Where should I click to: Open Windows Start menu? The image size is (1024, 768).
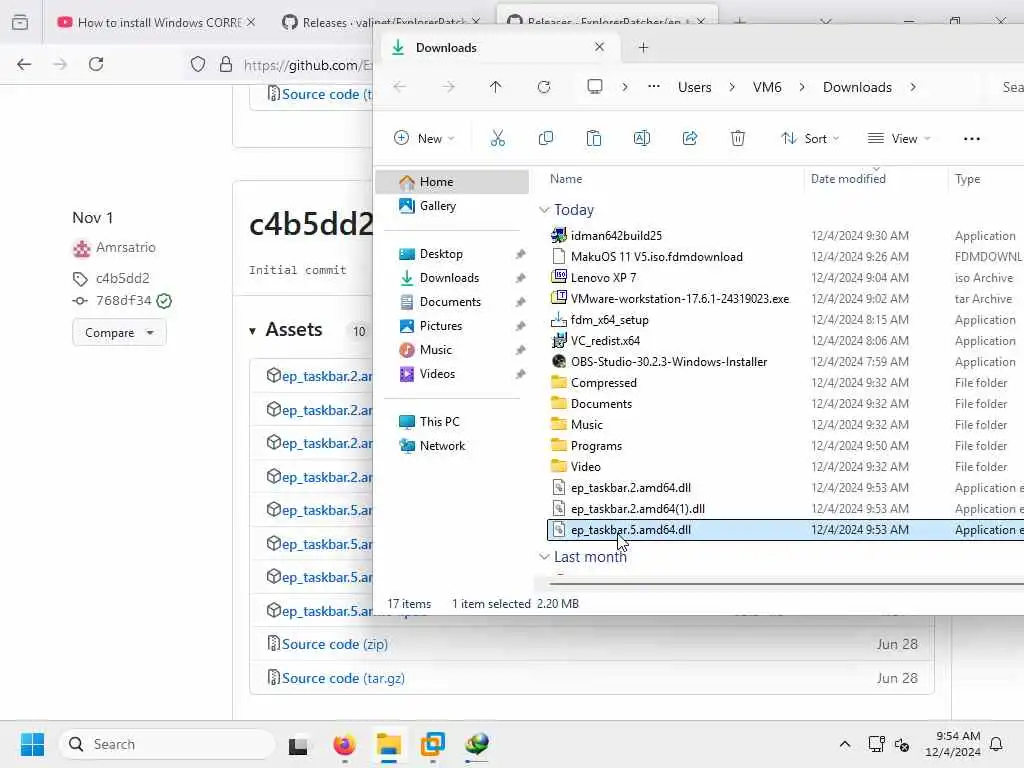(x=33, y=744)
